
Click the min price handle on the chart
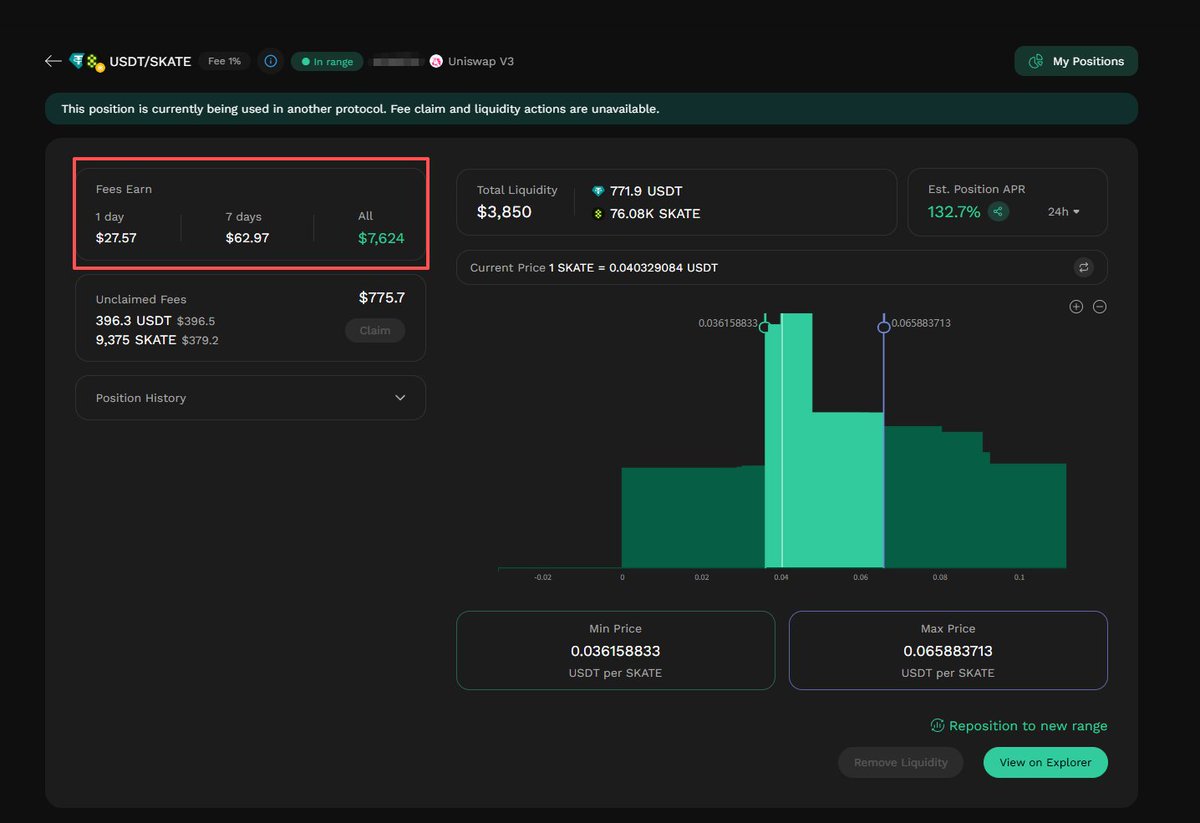pos(765,326)
